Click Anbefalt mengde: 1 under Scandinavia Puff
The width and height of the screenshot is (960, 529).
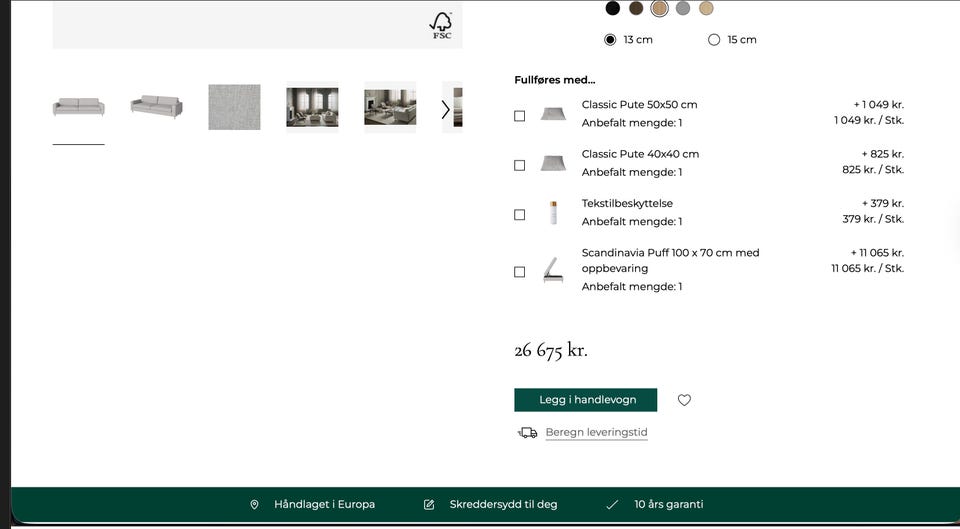[x=632, y=287]
